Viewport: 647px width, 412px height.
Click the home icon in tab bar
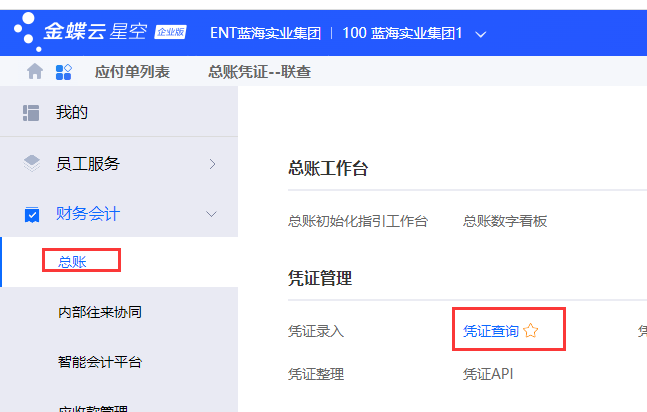click(x=35, y=71)
